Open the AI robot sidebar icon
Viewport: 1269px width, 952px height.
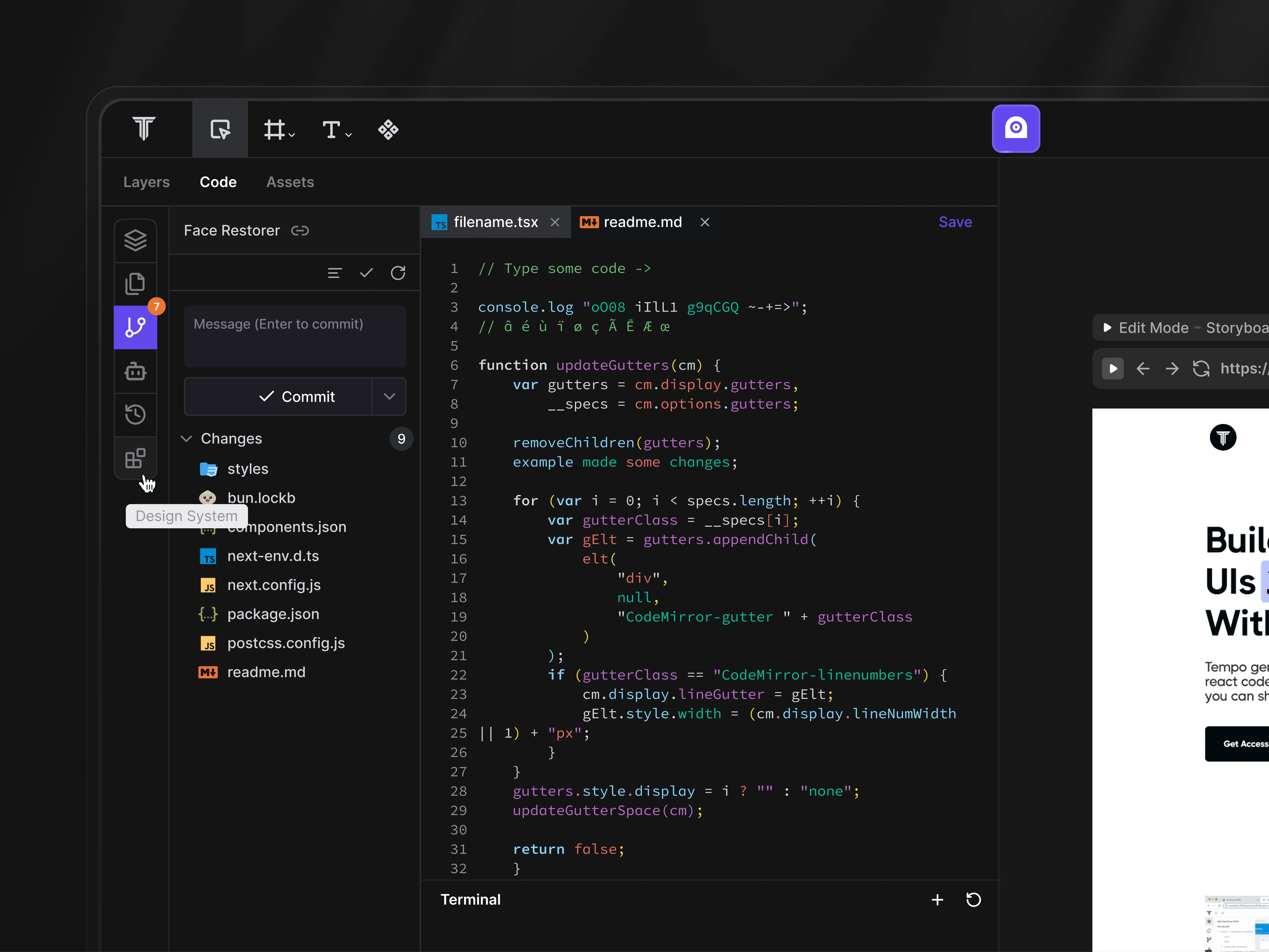[135, 371]
